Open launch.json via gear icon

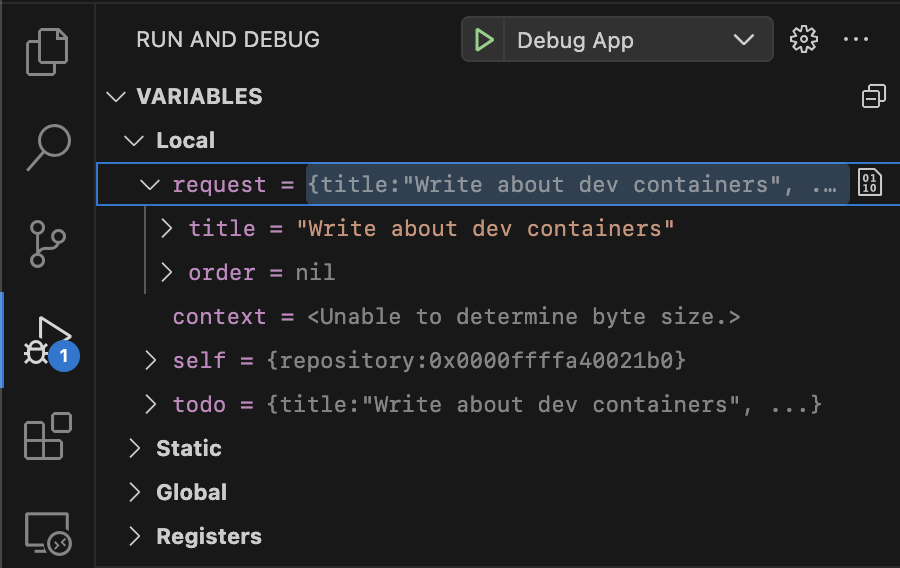coord(803,40)
